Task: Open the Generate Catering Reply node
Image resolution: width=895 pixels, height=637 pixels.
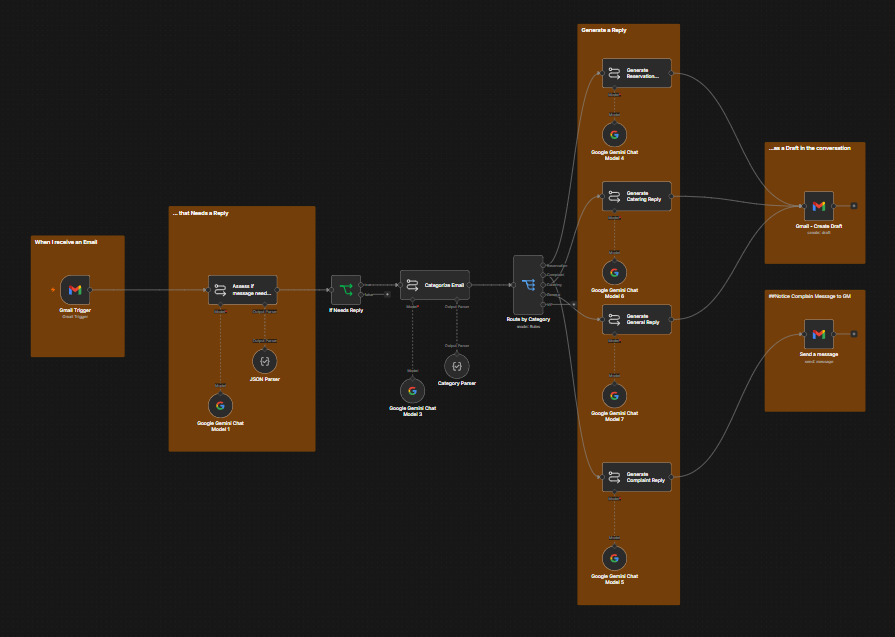Action: pos(636,196)
